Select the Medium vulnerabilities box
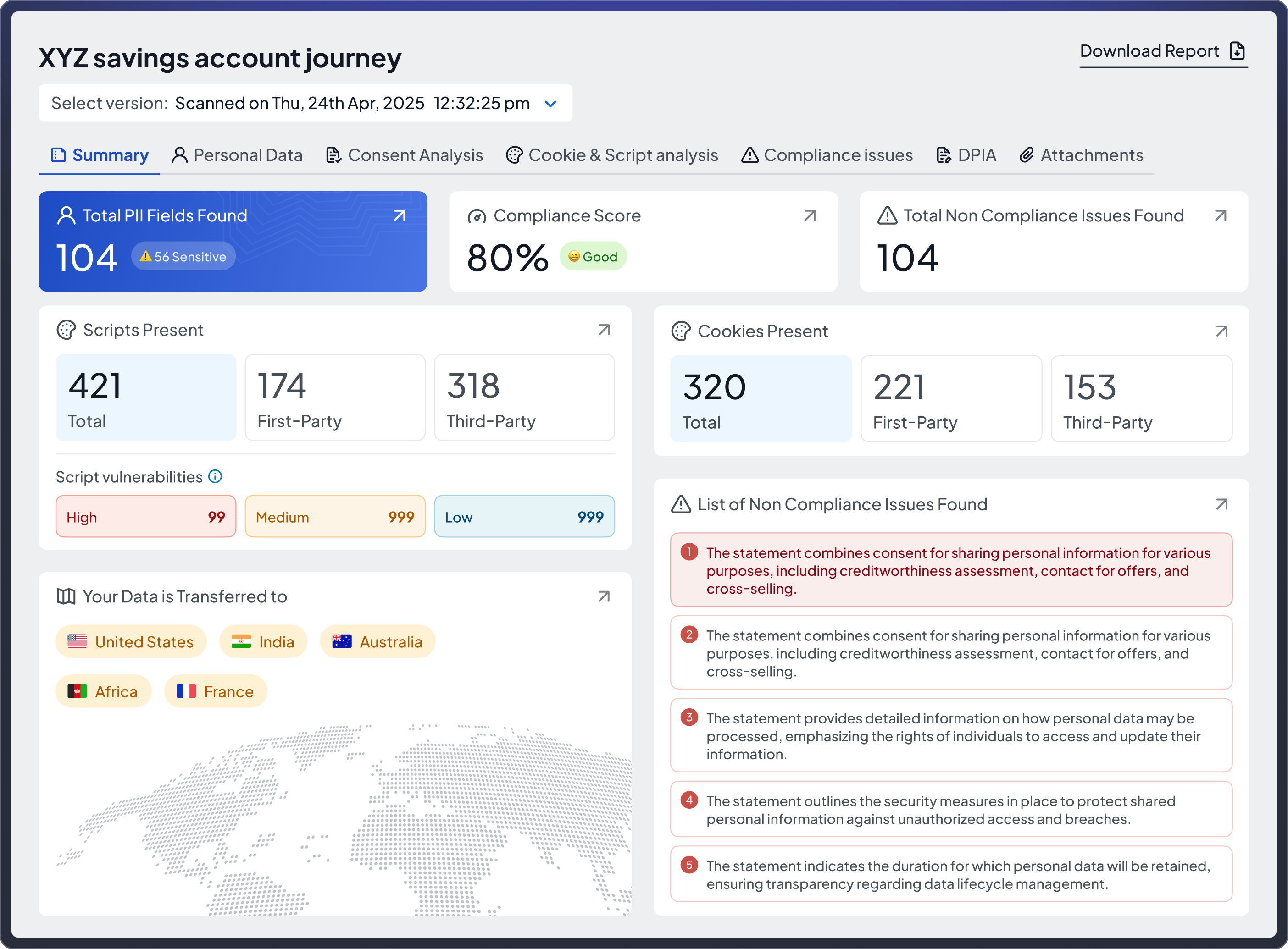This screenshot has width=1288, height=949. [x=335, y=516]
